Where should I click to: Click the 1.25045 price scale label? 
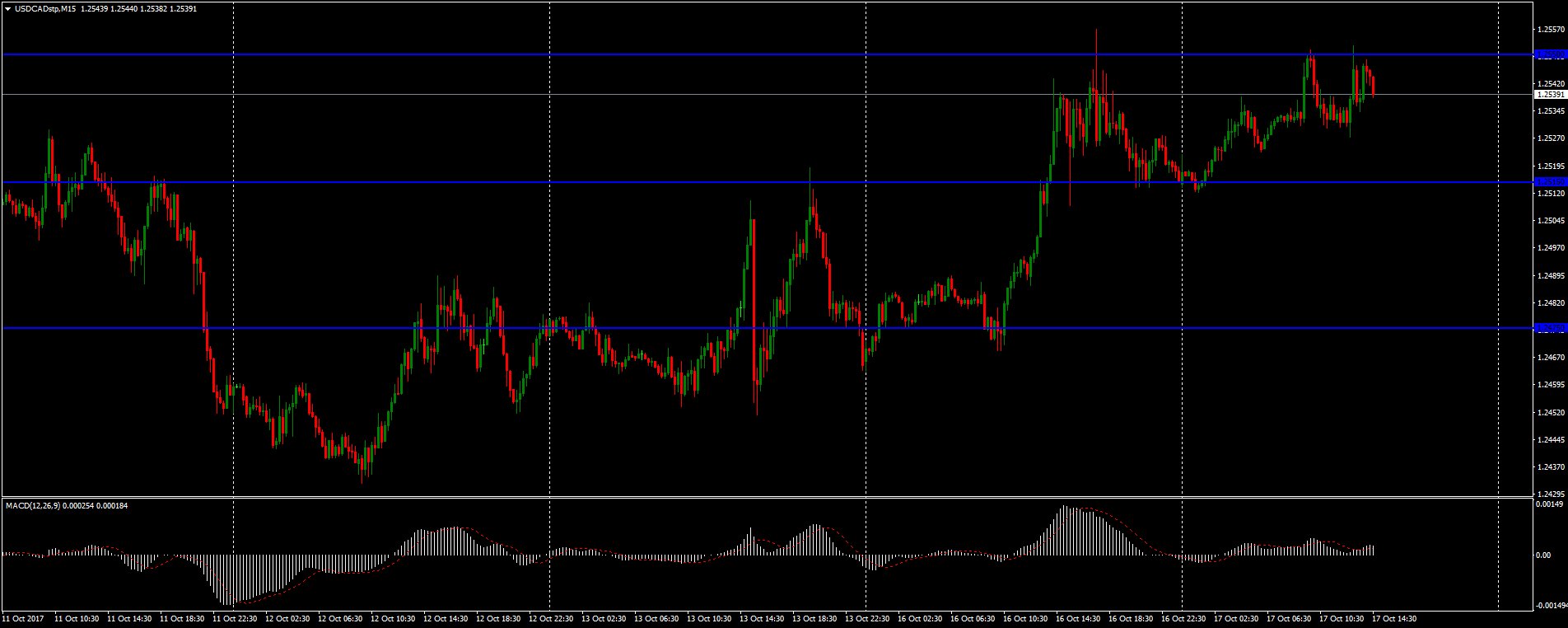click(1551, 221)
